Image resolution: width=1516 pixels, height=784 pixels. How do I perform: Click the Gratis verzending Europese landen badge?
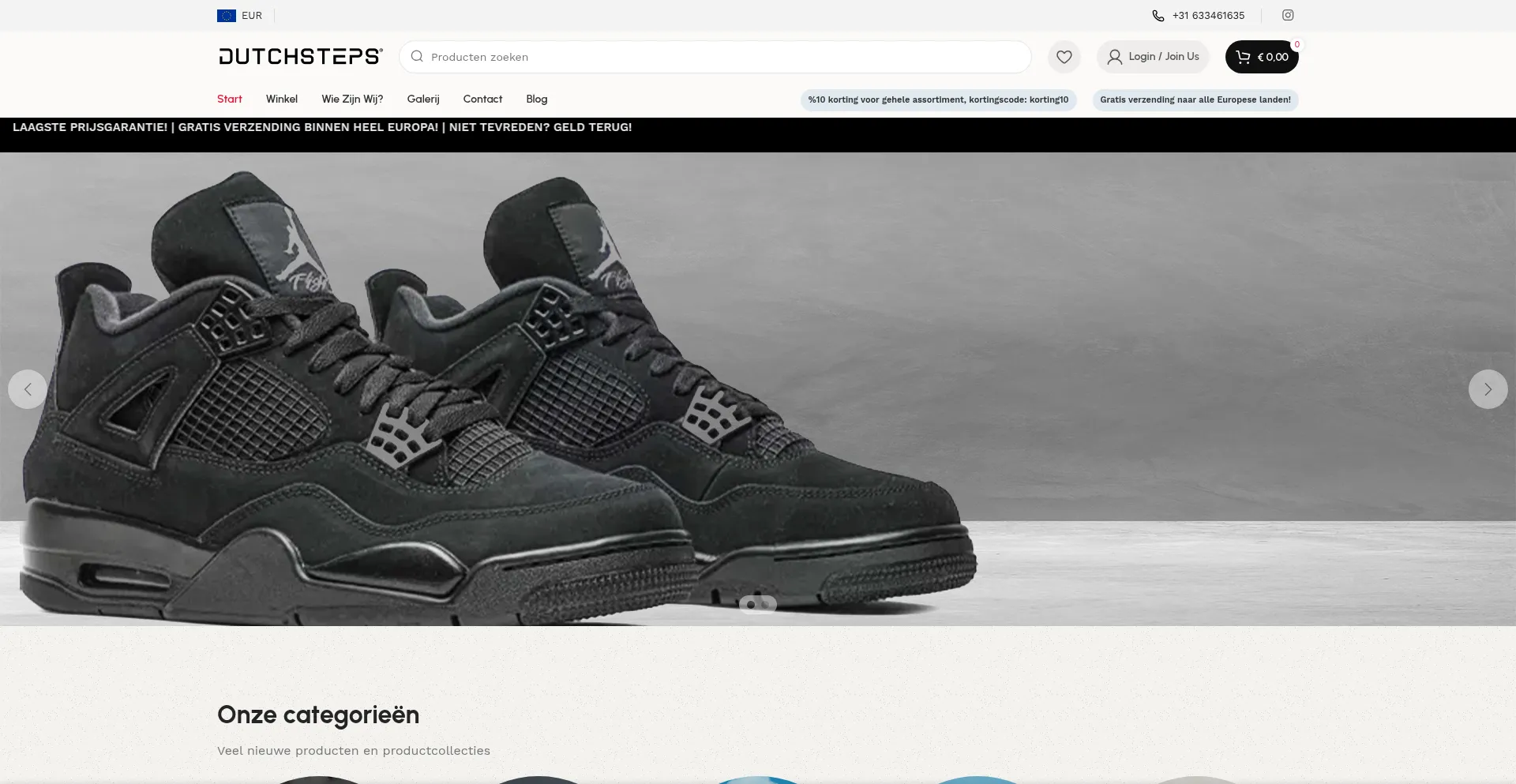[x=1195, y=99]
